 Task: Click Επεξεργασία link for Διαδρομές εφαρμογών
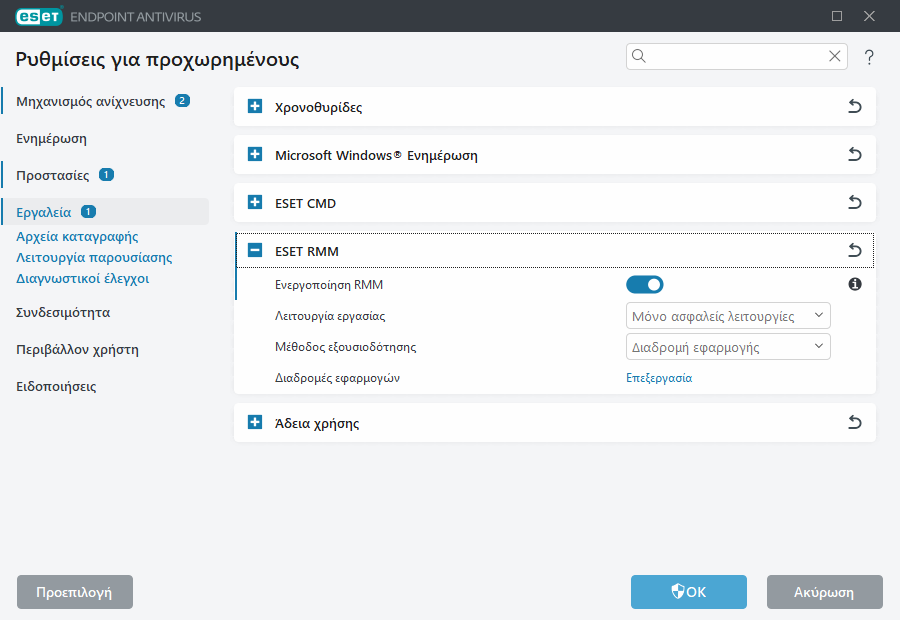[x=659, y=378]
